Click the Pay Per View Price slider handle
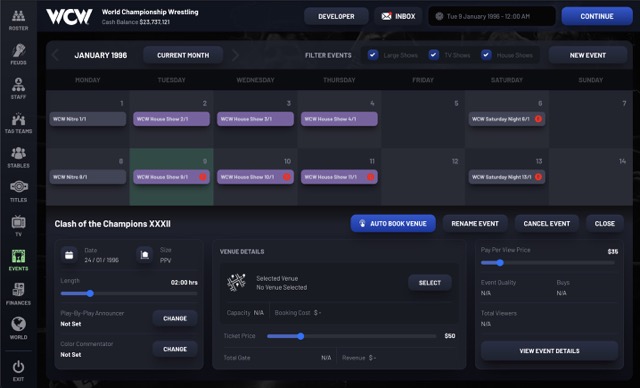This screenshot has width=640, height=388. pyautogui.click(x=500, y=263)
